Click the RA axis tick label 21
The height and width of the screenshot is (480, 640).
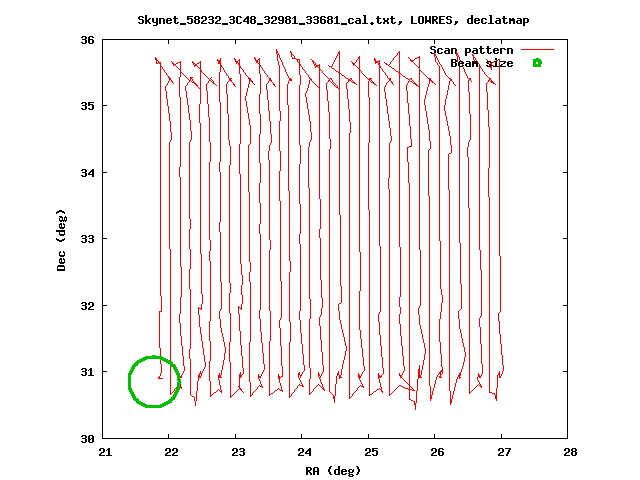[105, 452]
